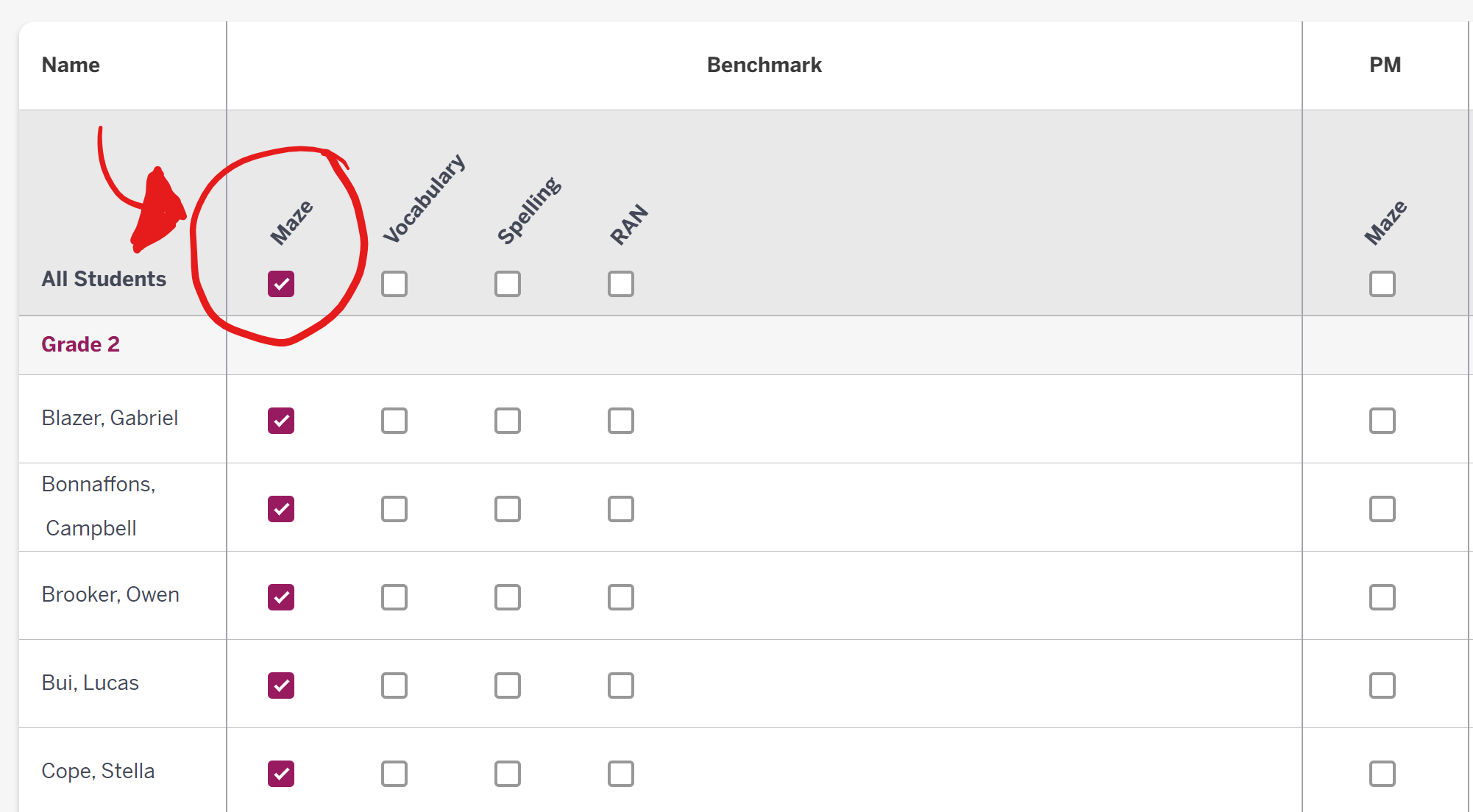Check the PM Maze box for All Students
The image size is (1473, 812).
[1382, 283]
